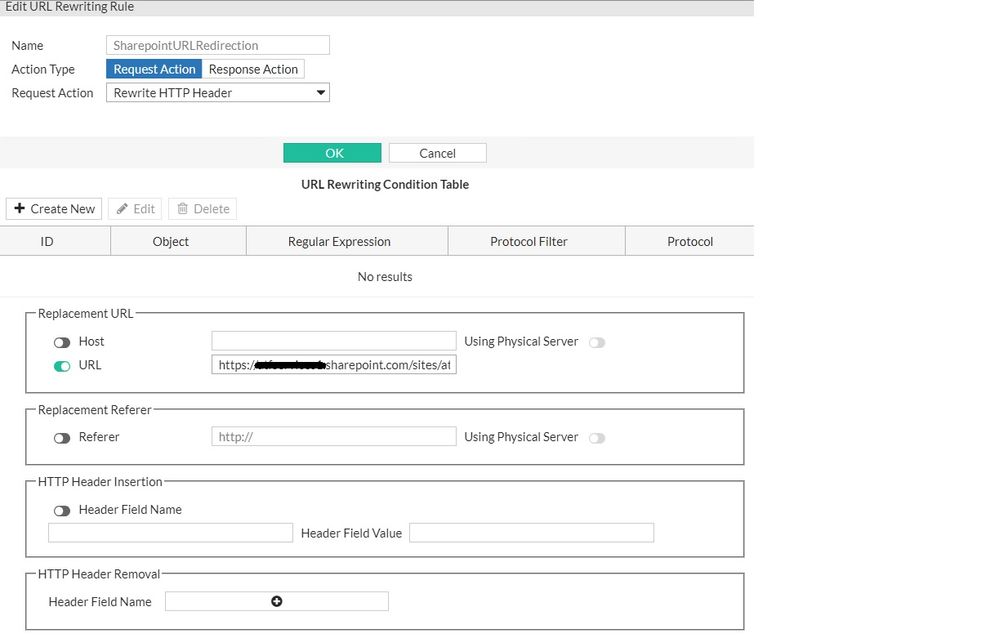The image size is (999, 643).
Task: Click the Header Field Value input
Action: 531,533
